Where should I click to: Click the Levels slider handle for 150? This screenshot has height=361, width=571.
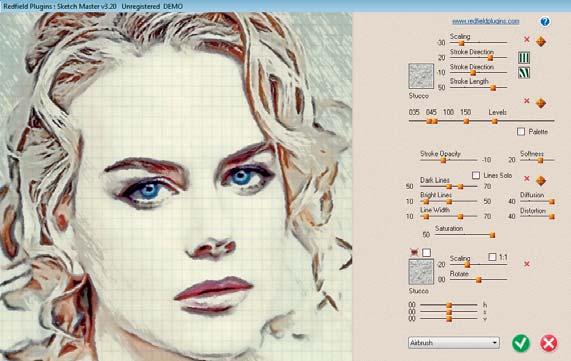tap(495, 121)
